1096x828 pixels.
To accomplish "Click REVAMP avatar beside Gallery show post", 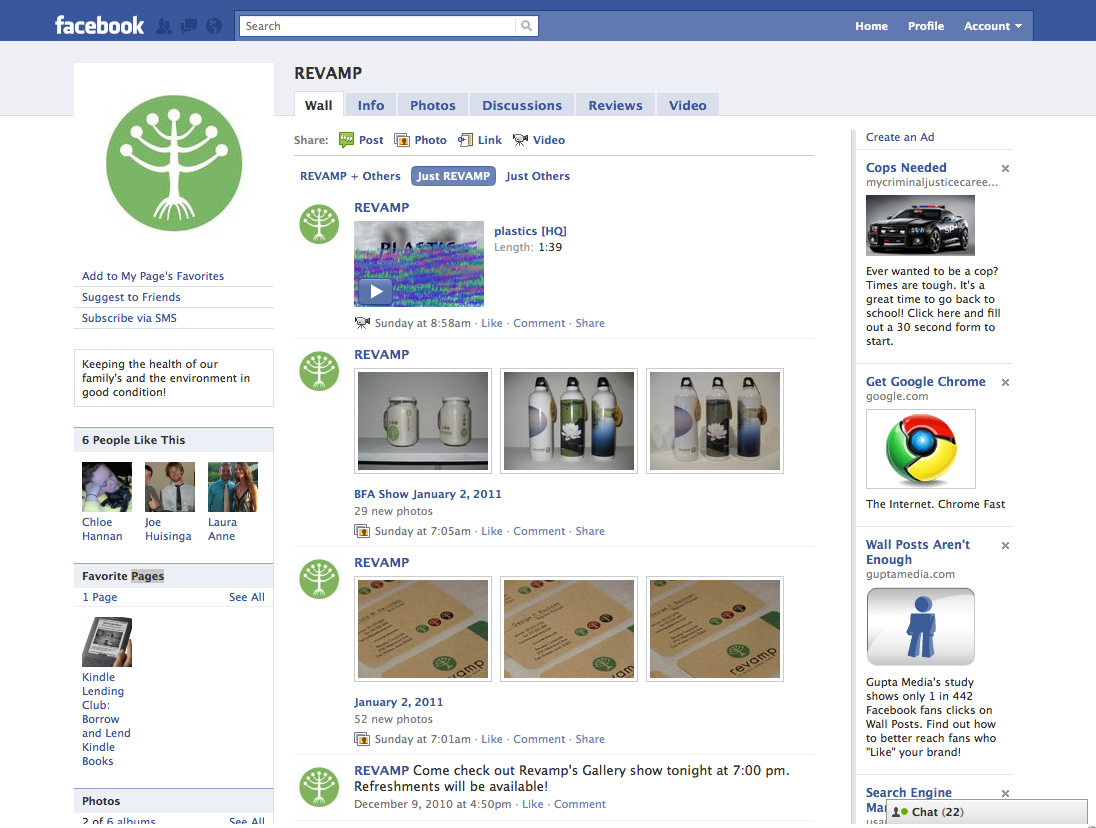I will coord(319,787).
